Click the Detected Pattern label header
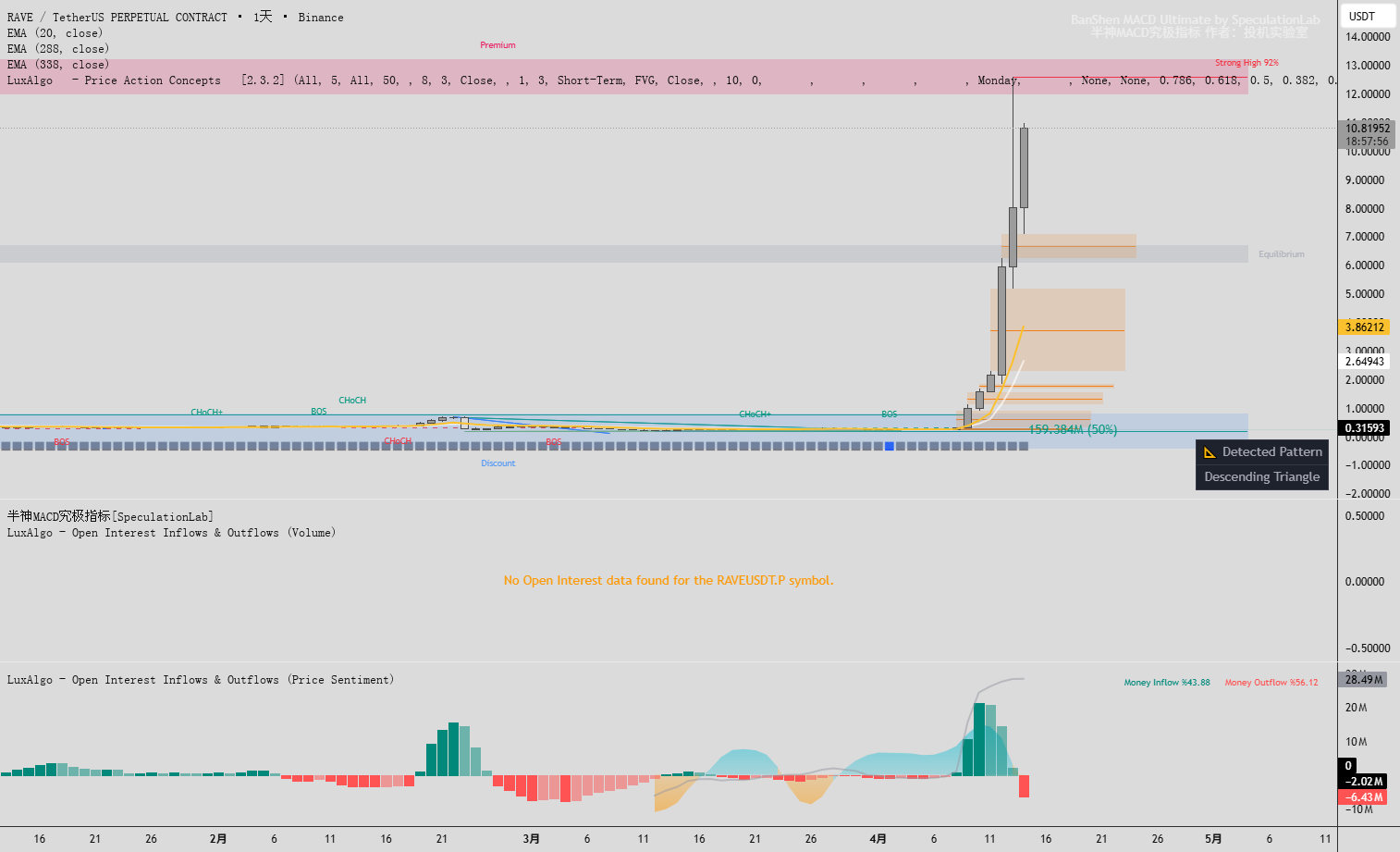This screenshot has width=1400, height=852. tap(1262, 452)
